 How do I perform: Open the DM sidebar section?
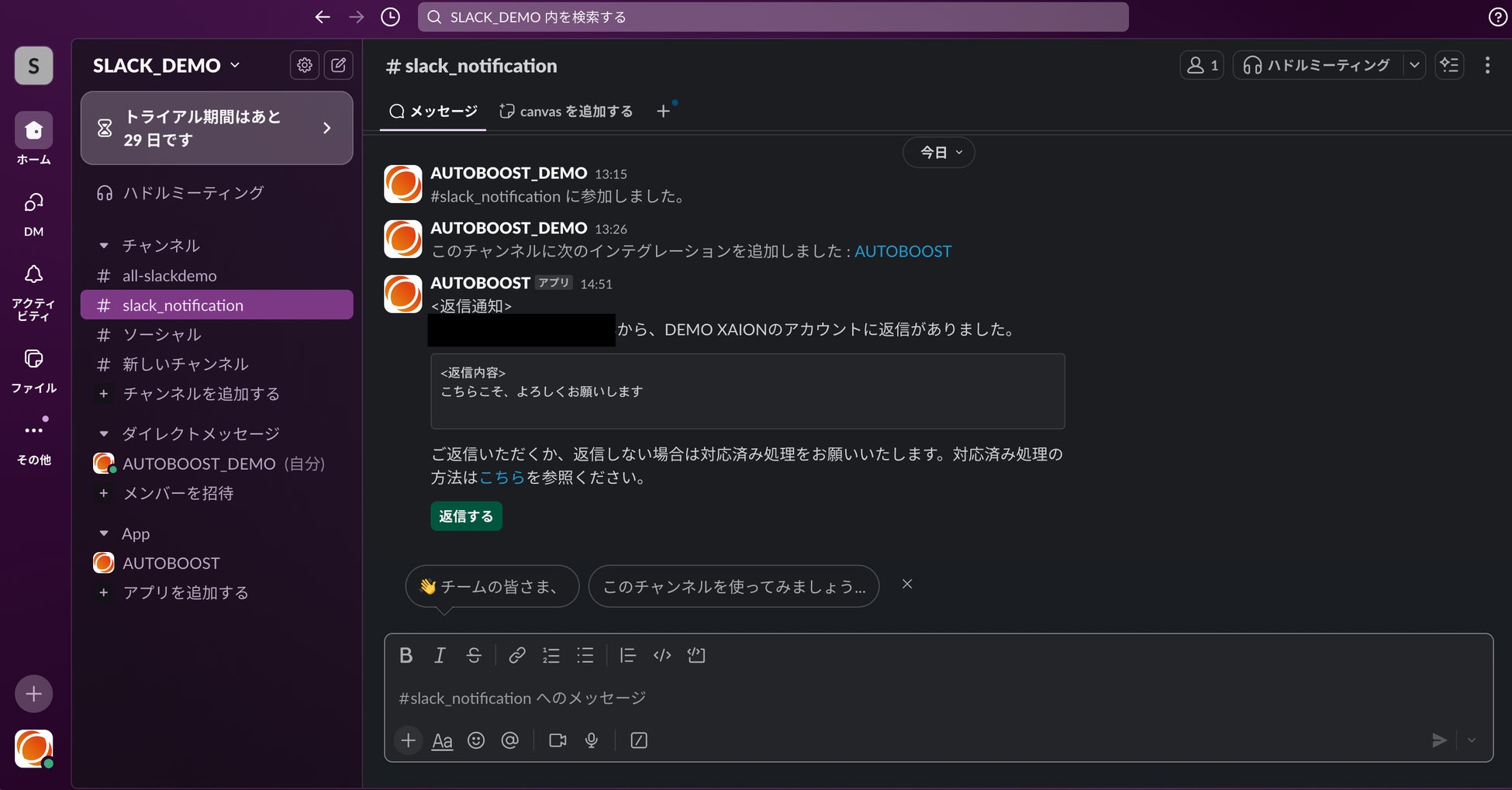(x=34, y=213)
